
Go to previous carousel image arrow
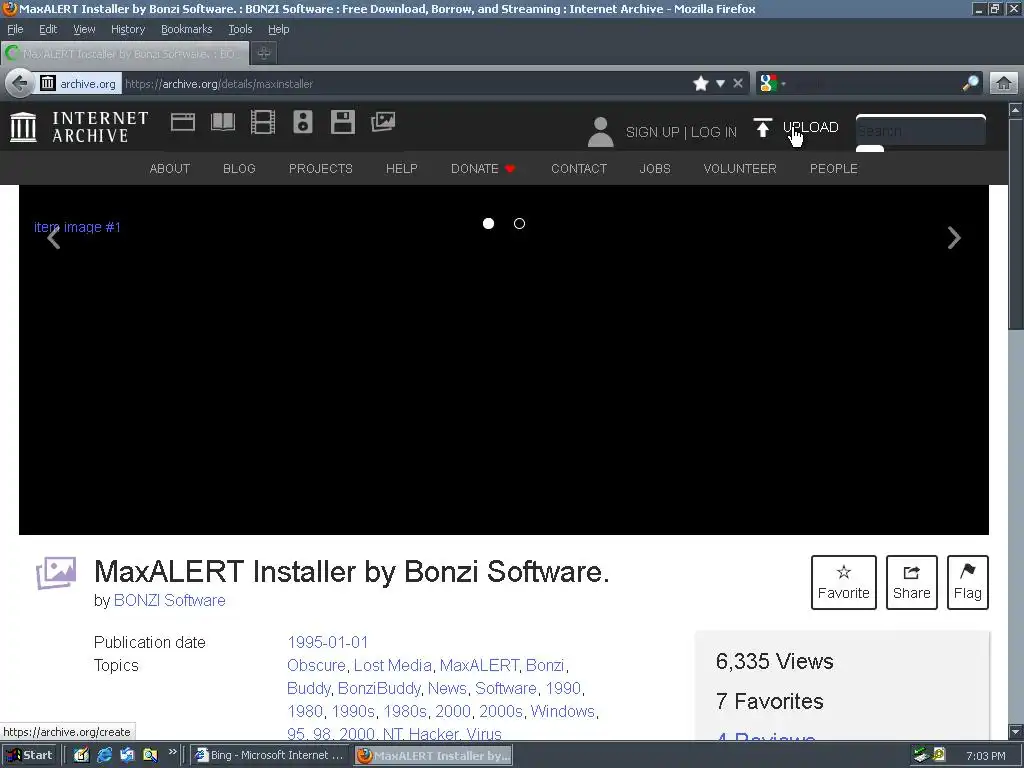pos(54,238)
